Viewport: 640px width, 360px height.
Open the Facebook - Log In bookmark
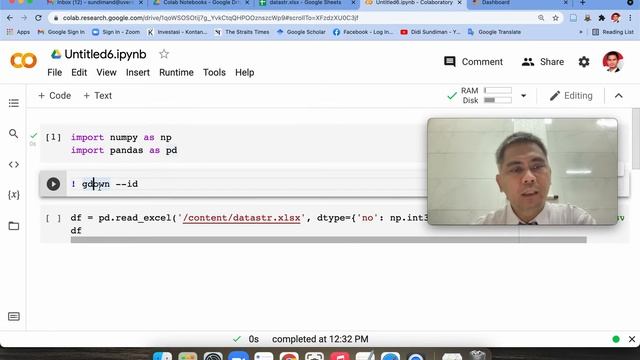pyautogui.click(x=363, y=32)
